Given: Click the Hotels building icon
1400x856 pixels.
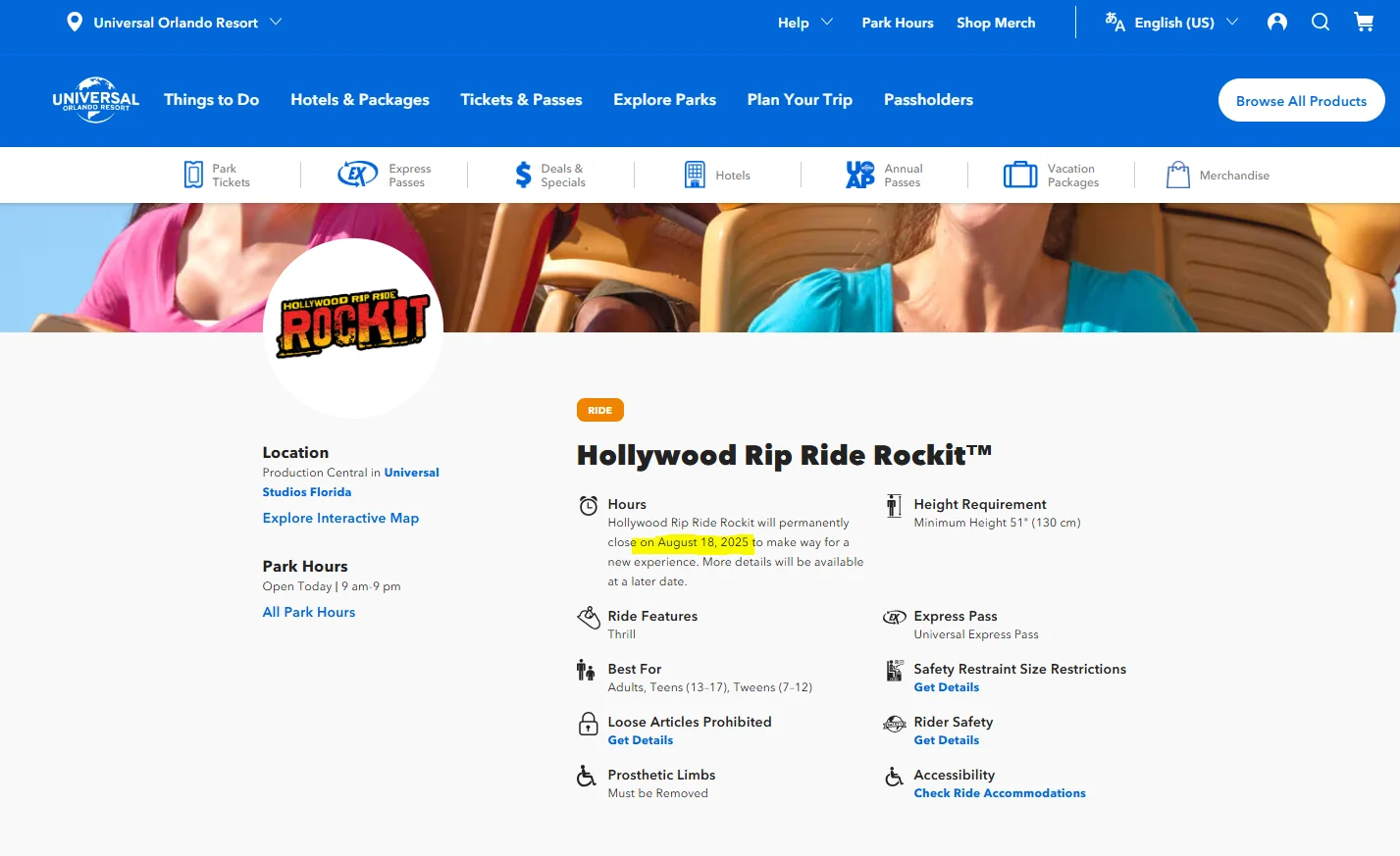Looking at the screenshot, I should 695,175.
